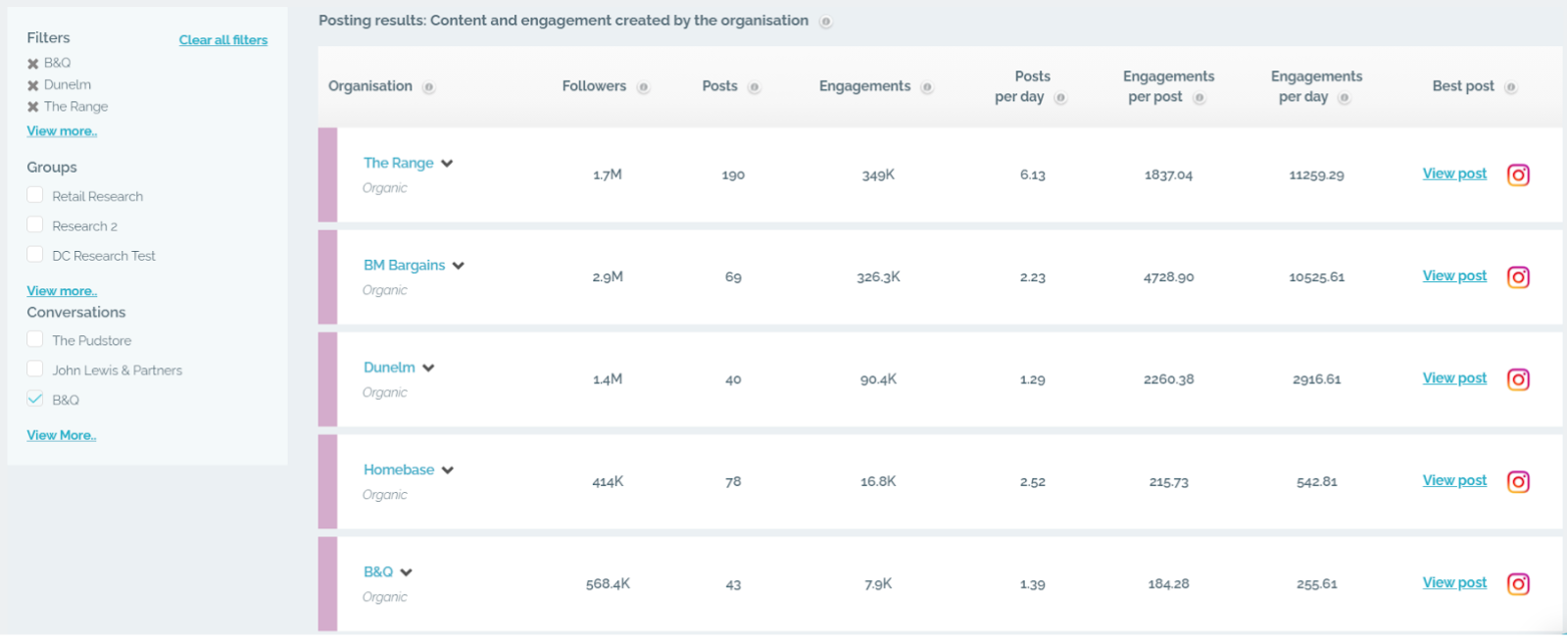
Task: Sort by the Organisation column header
Action: coord(370,86)
